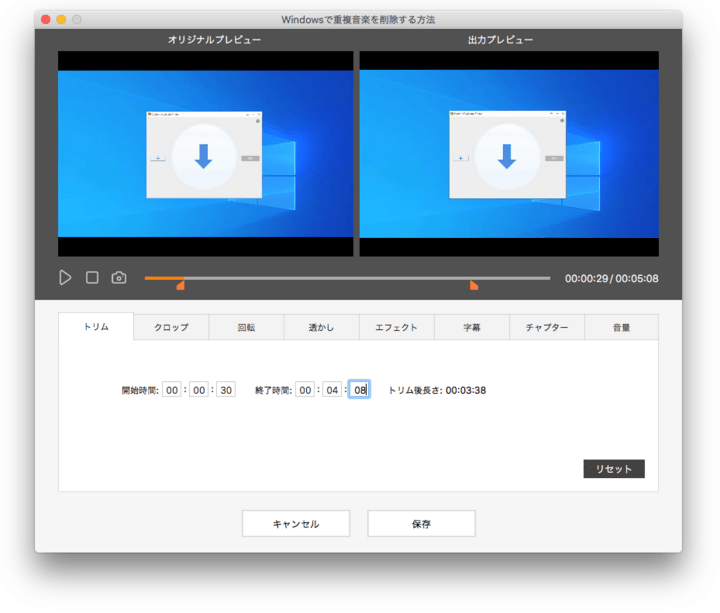Screen dimensions: 720x613
Task: Click the 00:00:29 / 00:05:08 time readout
Action: point(612,278)
